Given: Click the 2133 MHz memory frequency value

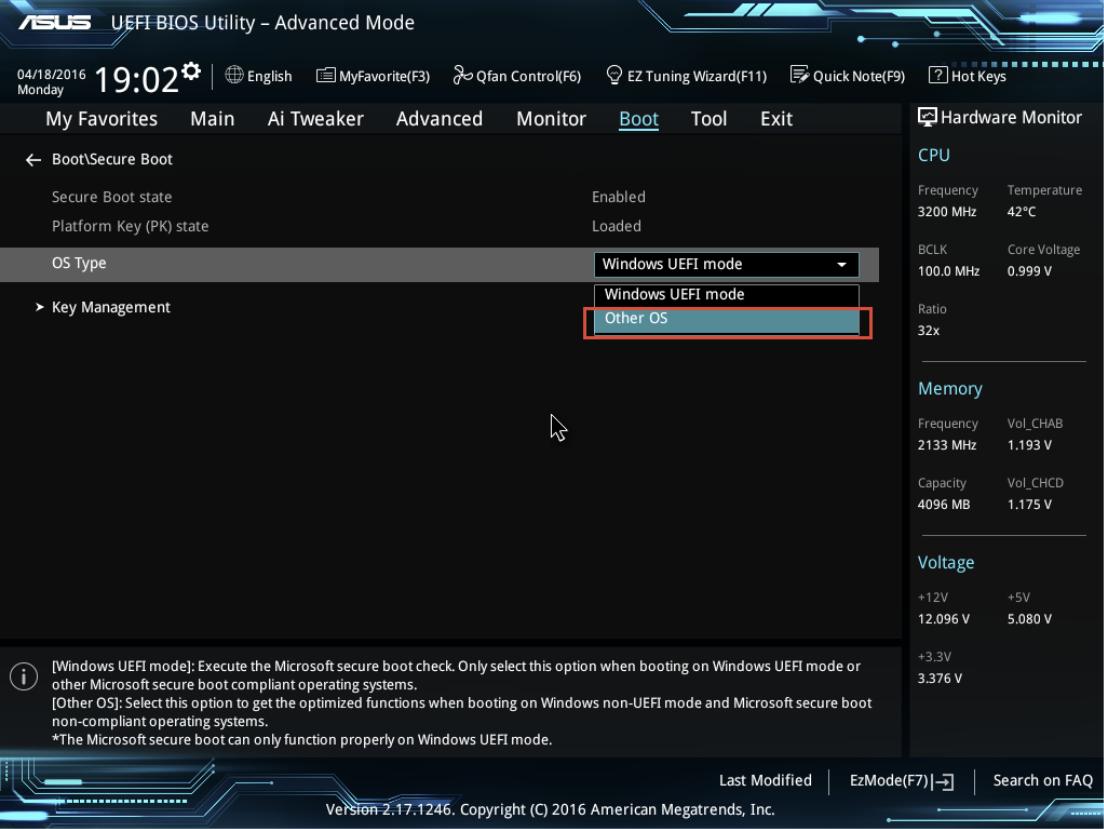Looking at the screenshot, I should pyautogui.click(x=947, y=445).
